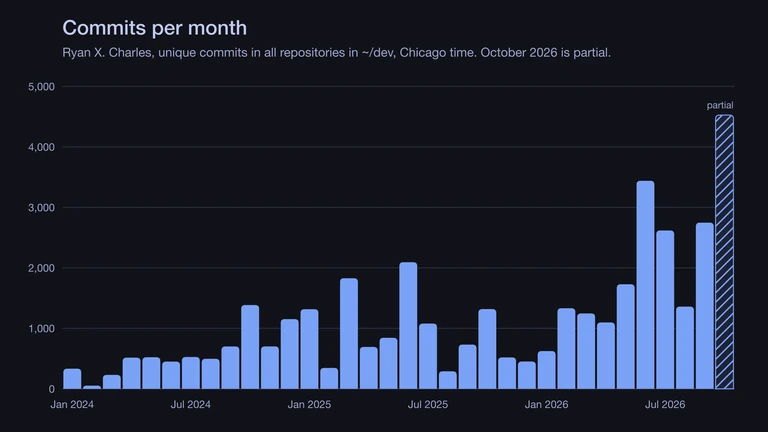The image size is (768, 432).
Task: Click the 0 y-axis label
Action: (51, 389)
